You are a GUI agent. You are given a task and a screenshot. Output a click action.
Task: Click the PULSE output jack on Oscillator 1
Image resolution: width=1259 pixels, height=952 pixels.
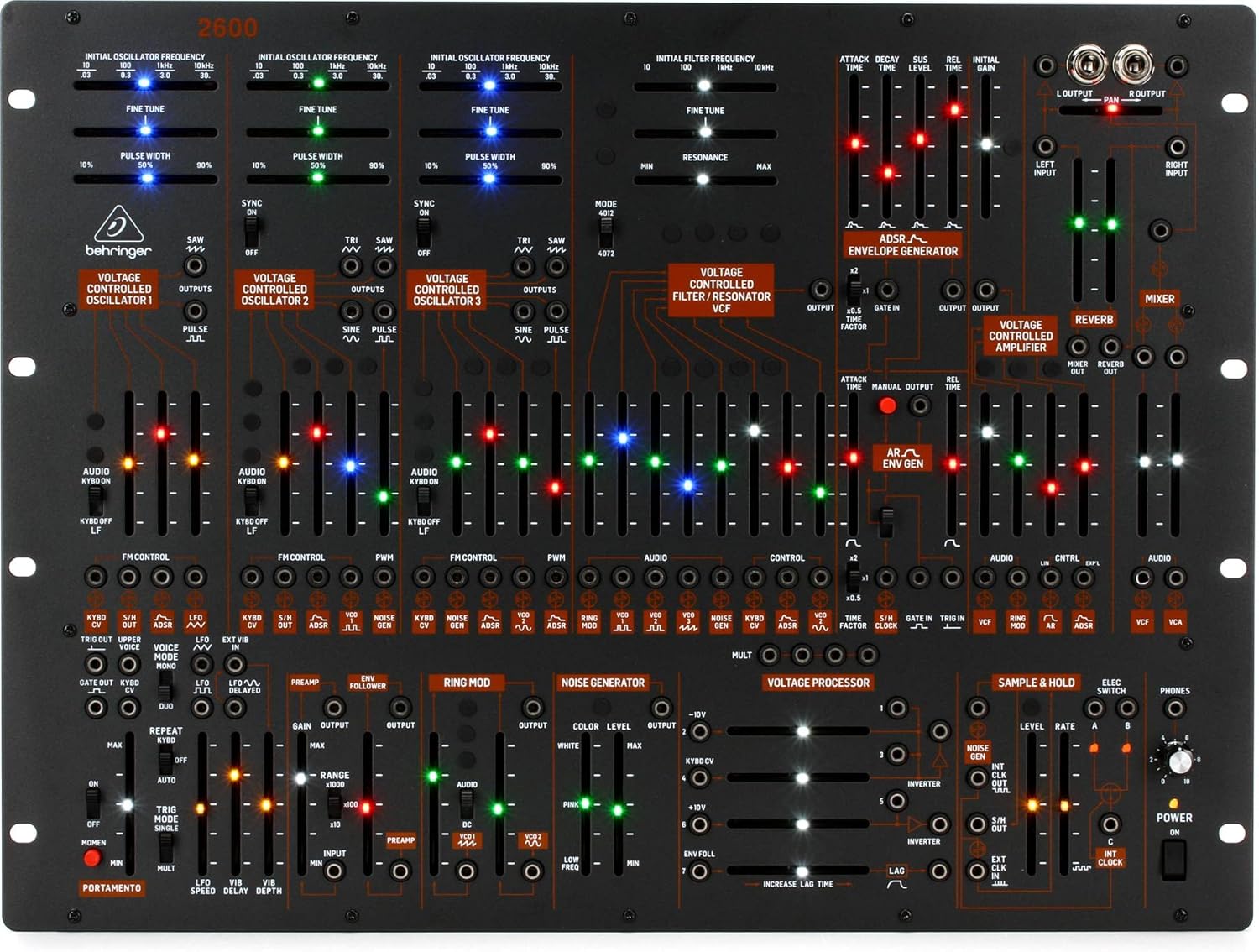point(195,311)
